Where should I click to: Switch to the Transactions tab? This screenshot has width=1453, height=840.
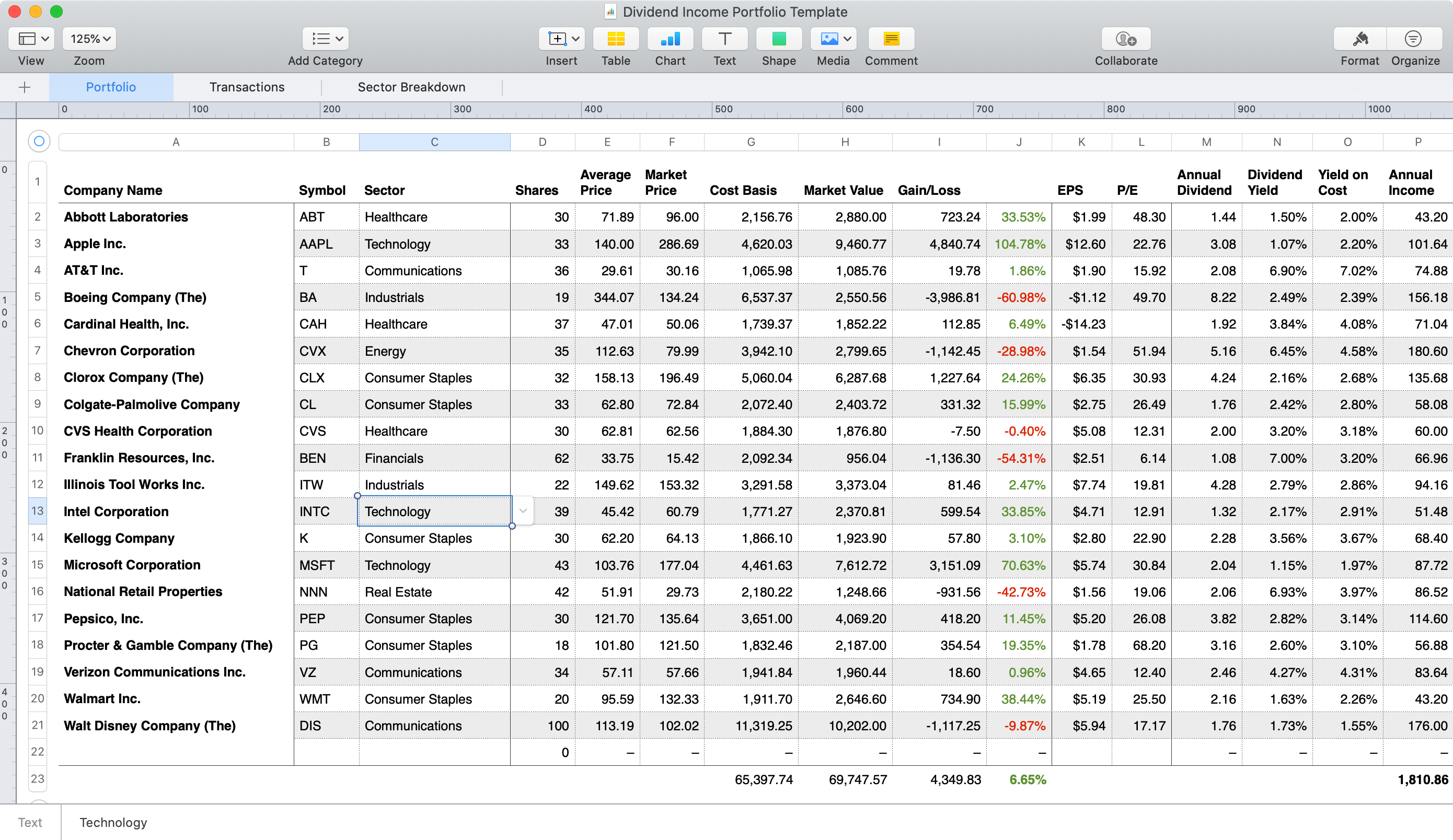(x=247, y=87)
